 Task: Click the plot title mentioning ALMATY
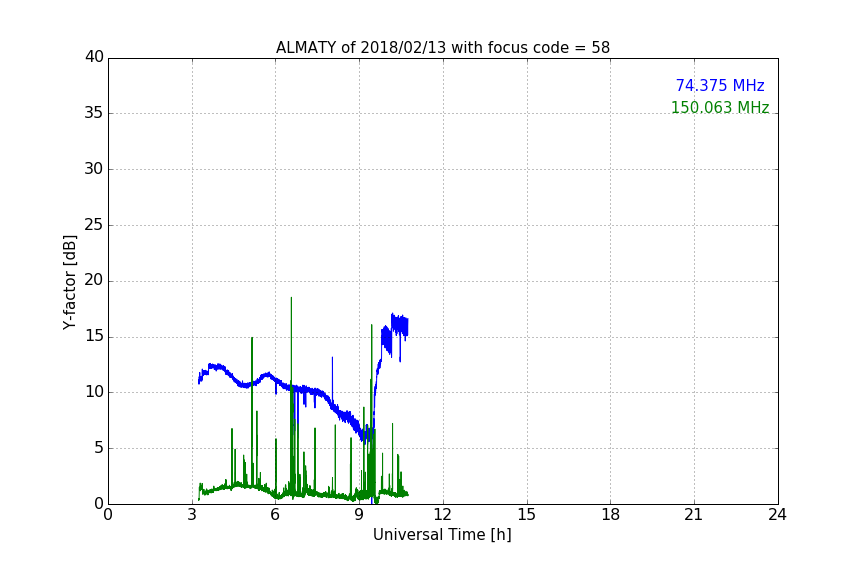pos(442,48)
